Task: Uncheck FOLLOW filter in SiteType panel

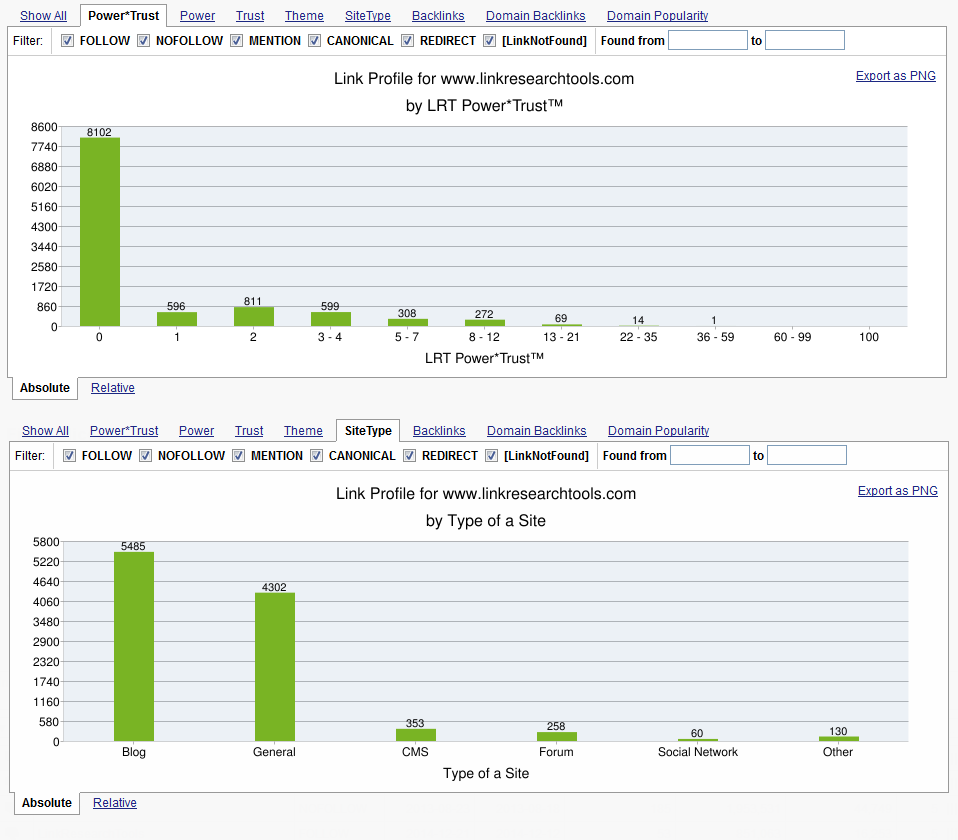Action: tap(70, 456)
